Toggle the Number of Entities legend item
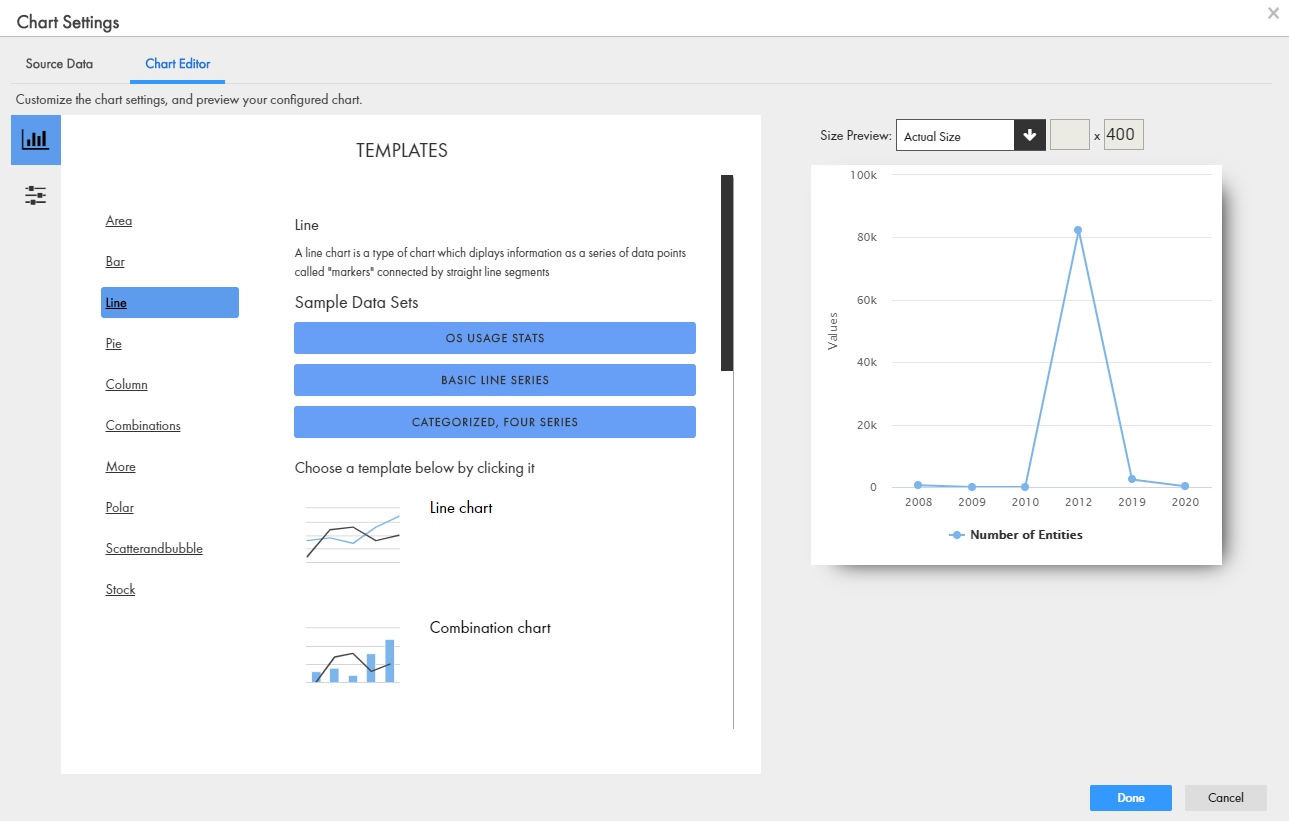The image size is (1289, 821). tap(1016, 535)
